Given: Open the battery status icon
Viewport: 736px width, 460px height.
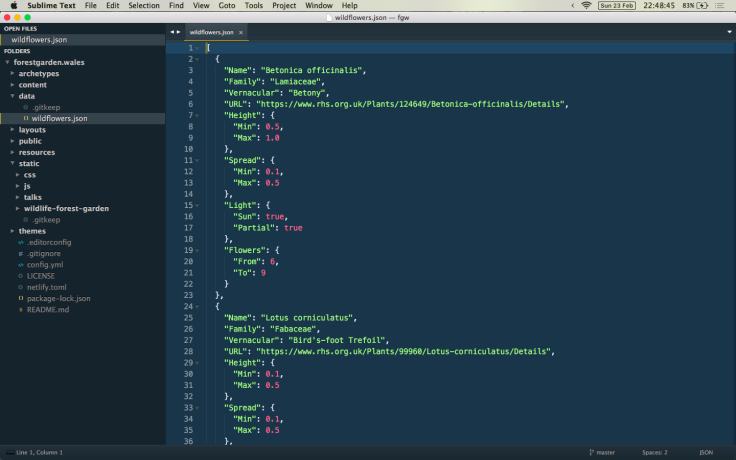Looking at the screenshot, I should coord(702,6).
